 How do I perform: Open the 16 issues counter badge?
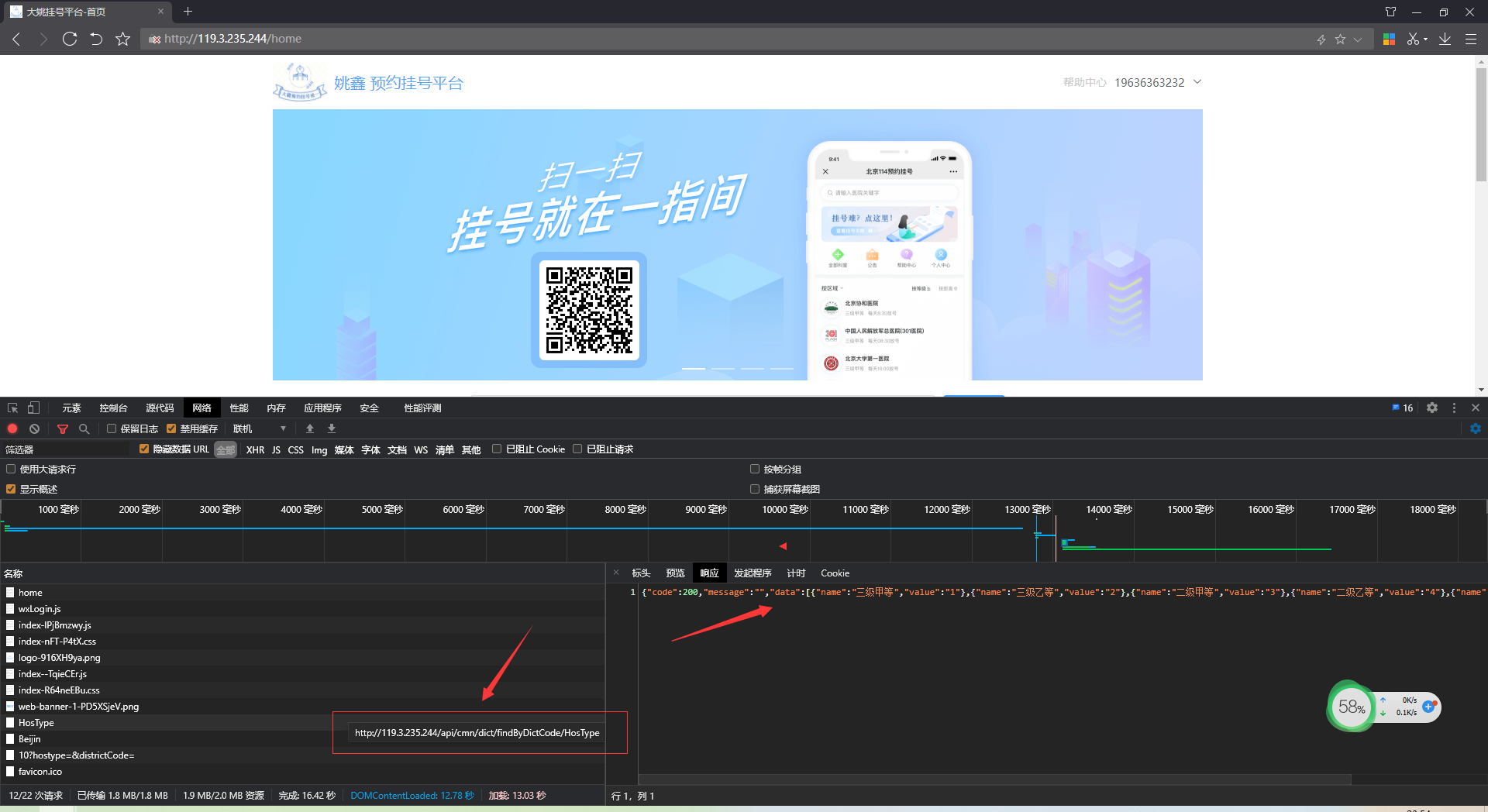pyautogui.click(x=1403, y=408)
